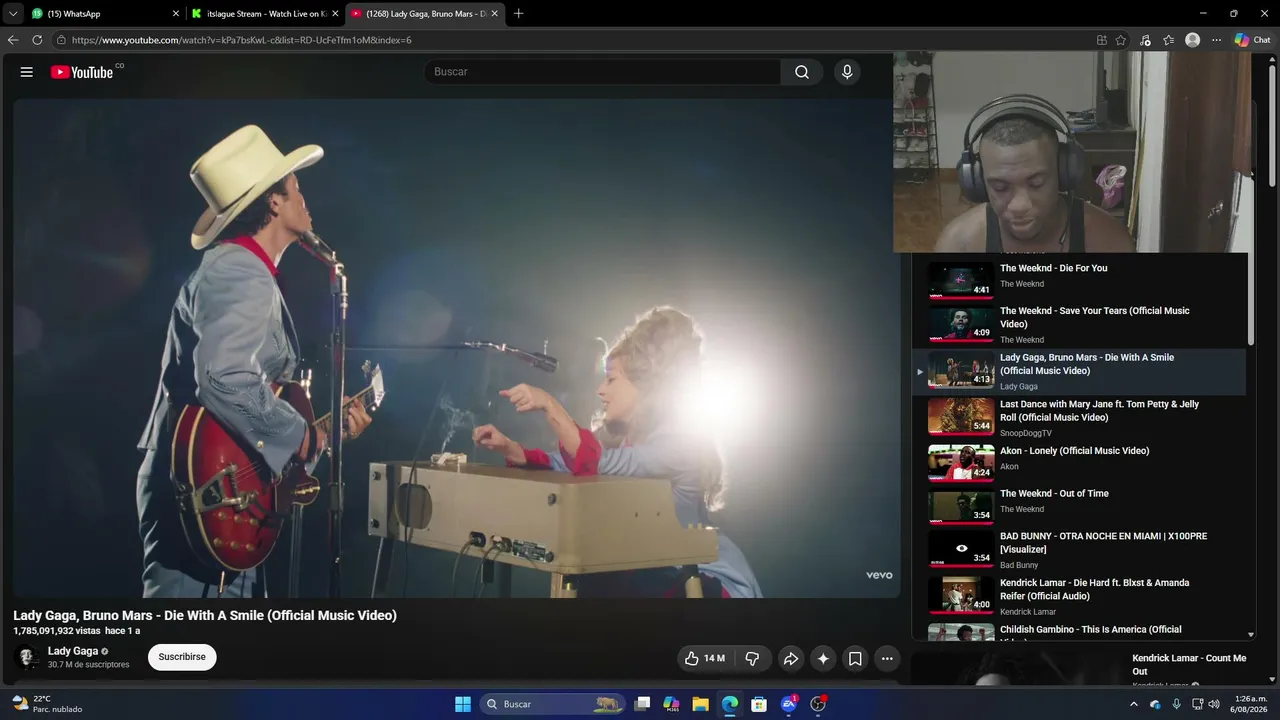Open the Edge favorites list icon
This screenshot has height=720, width=1280.
pyautogui.click(x=1168, y=40)
